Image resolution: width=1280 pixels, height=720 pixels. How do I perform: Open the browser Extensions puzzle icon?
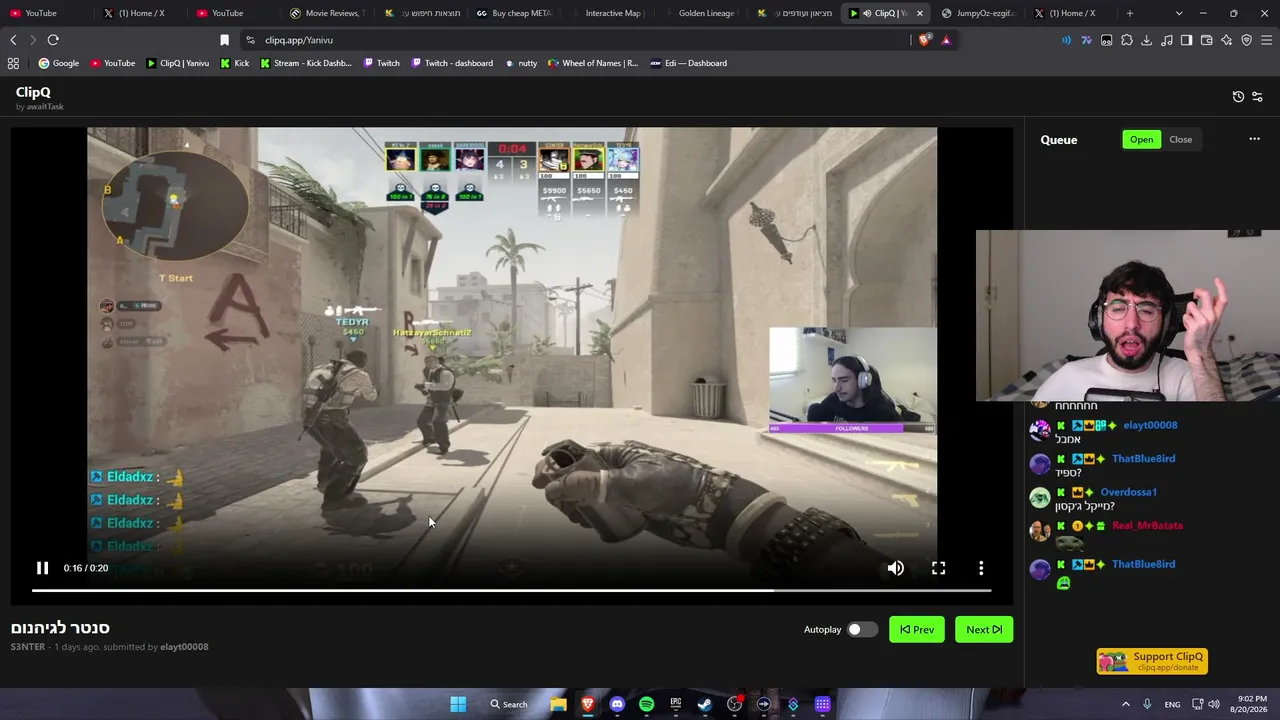1127,40
